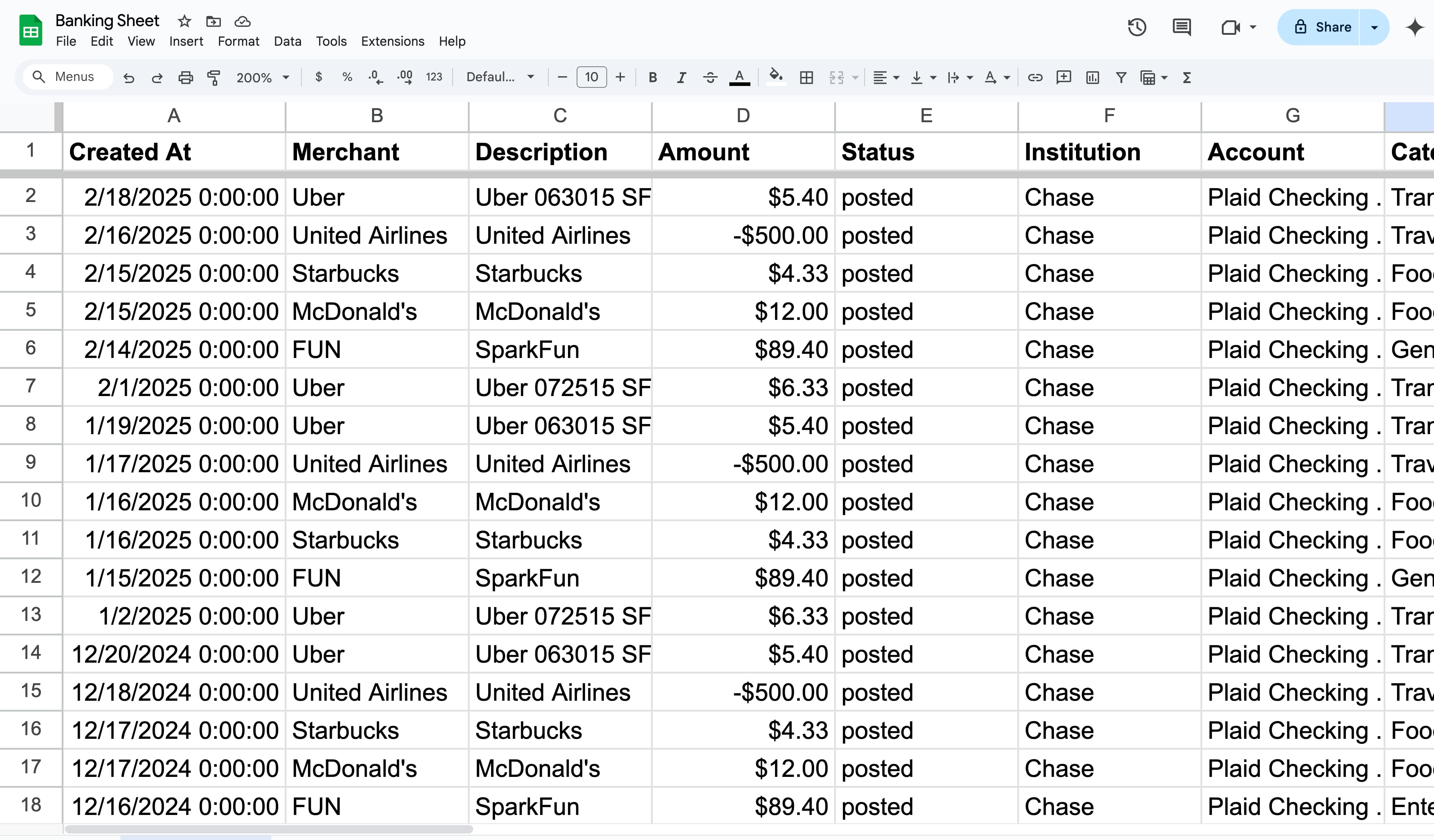Select the Paint format tool

point(213,77)
